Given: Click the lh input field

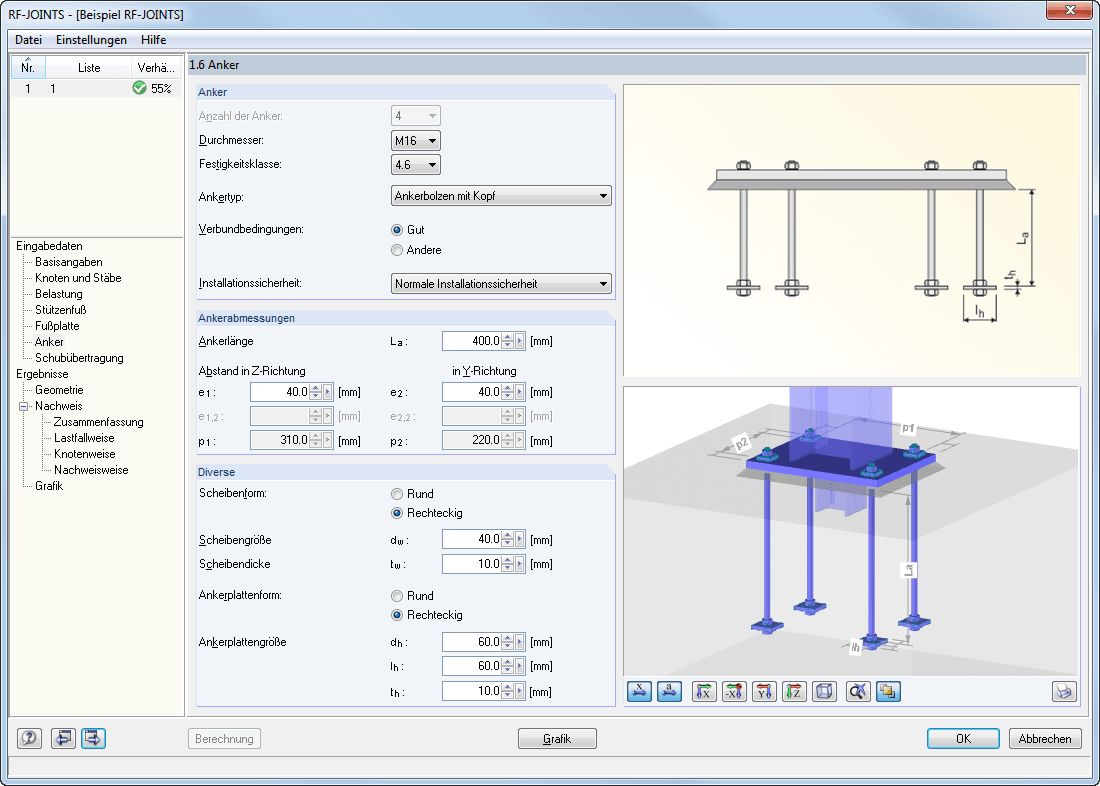Looking at the screenshot, I should click(x=472, y=666).
